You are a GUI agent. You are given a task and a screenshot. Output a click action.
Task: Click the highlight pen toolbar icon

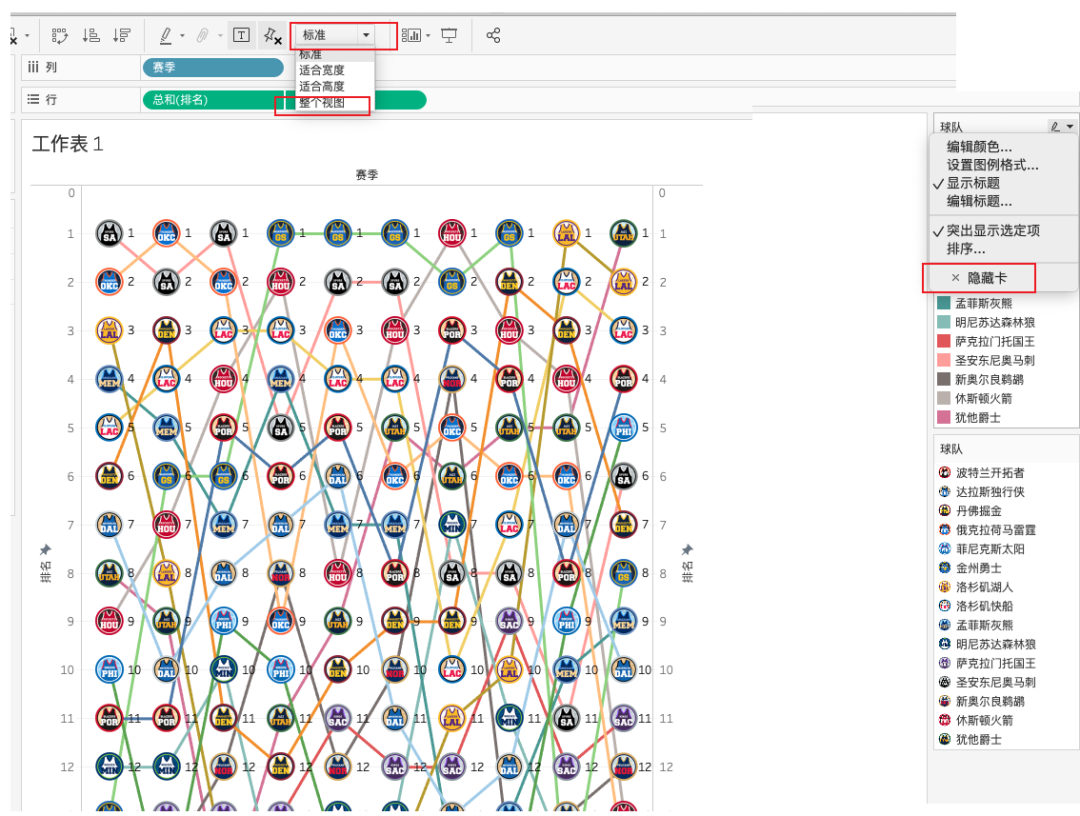(166, 35)
